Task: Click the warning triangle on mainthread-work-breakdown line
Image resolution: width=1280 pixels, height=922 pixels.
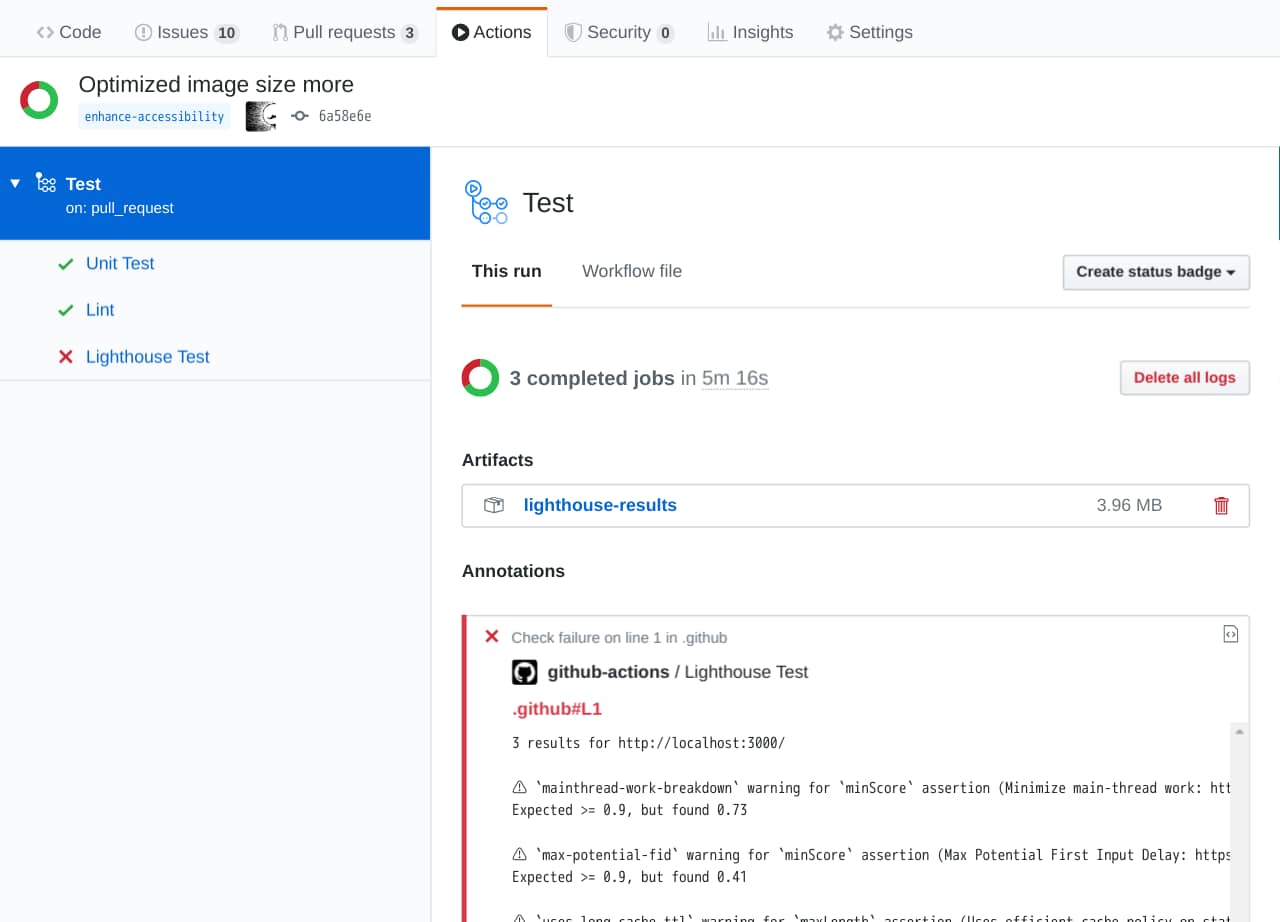Action: tap(518, 787)
